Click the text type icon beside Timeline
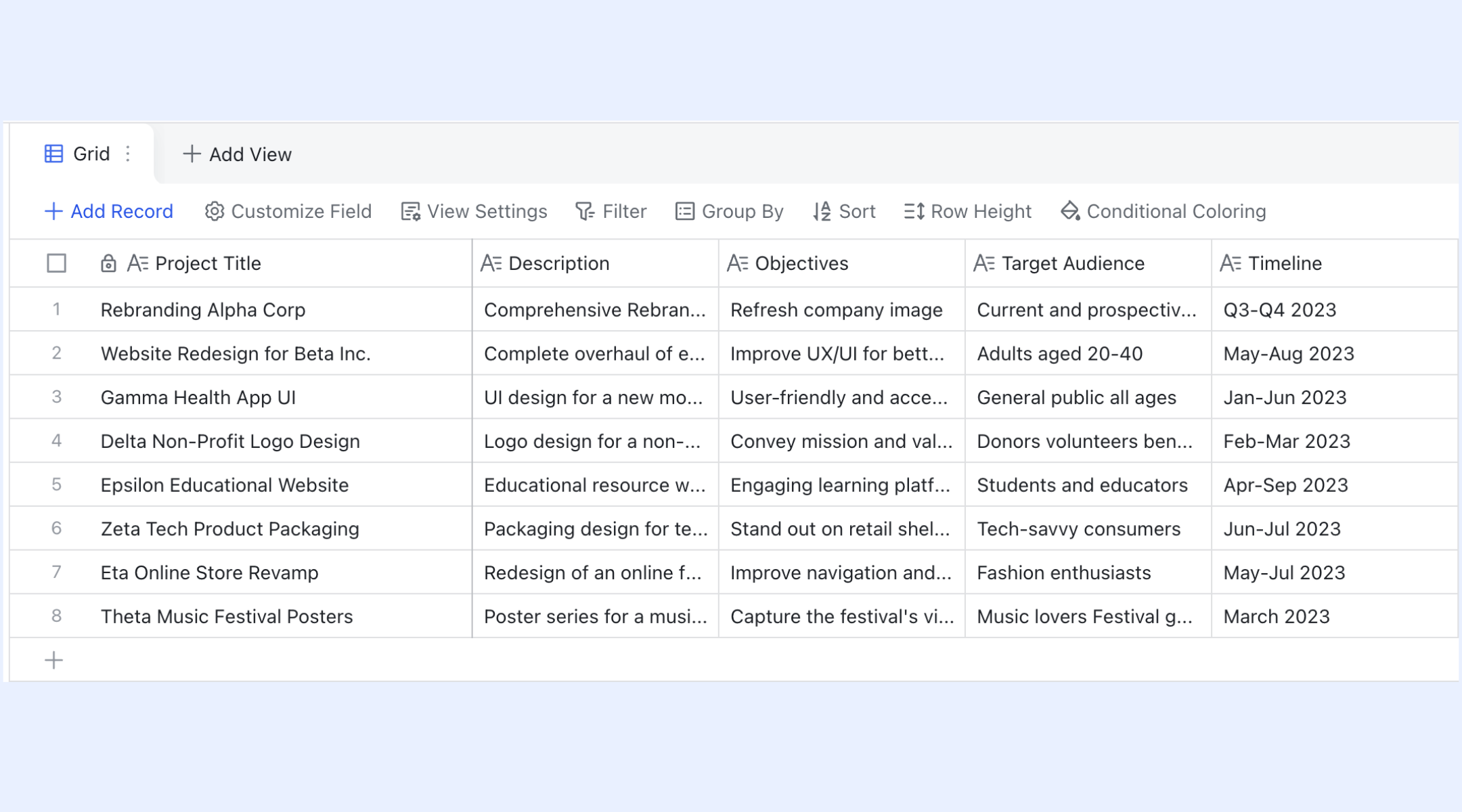Viewport: 1462px width, 812px height. click(1231, 263)
